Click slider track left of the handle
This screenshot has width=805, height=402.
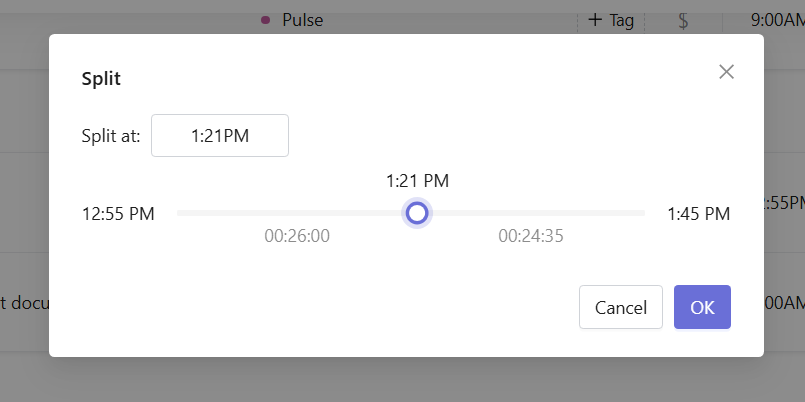[x=289, y=213]
